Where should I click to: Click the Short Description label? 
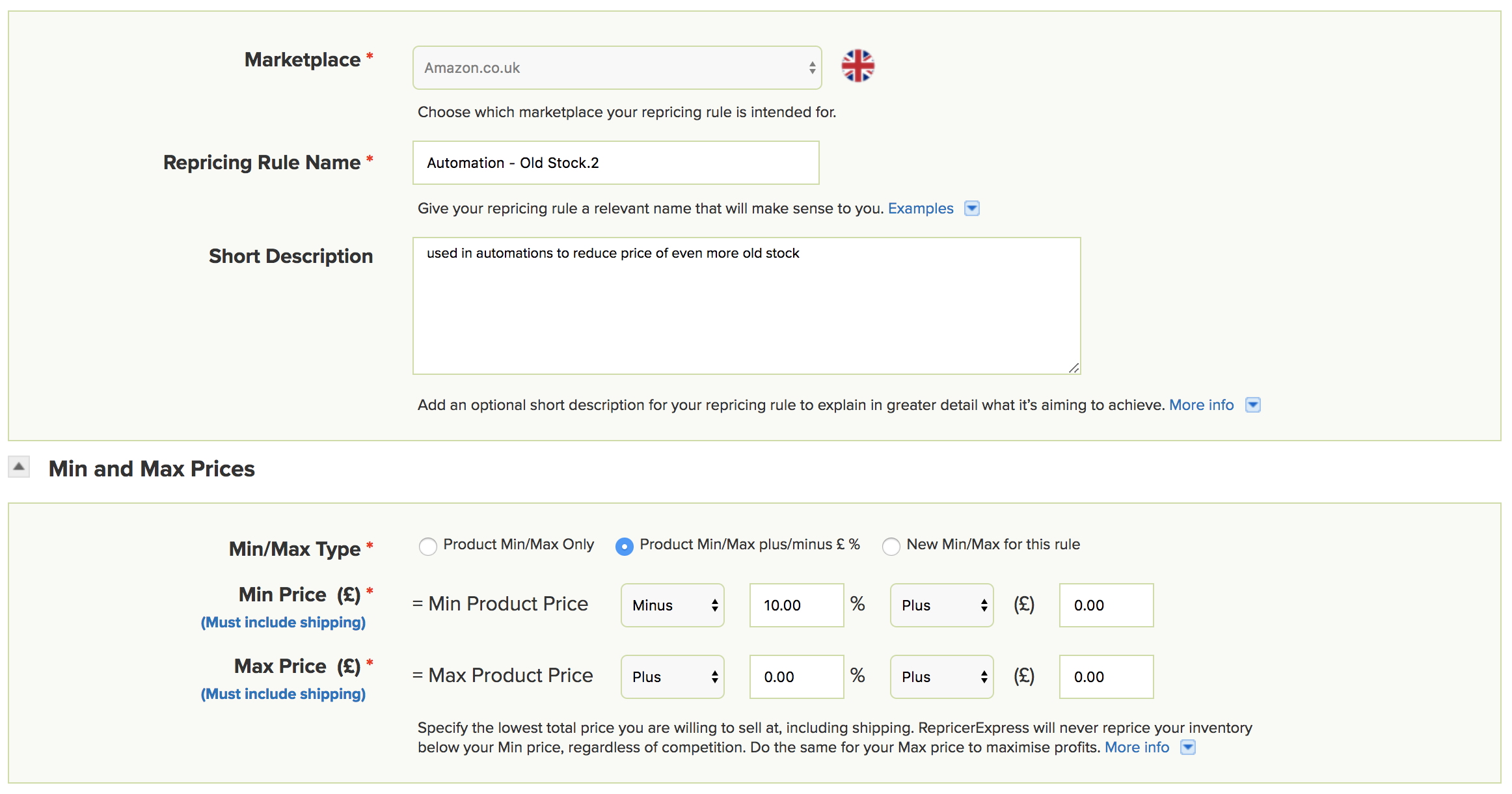pyautogui.click(x=291, y=256)
